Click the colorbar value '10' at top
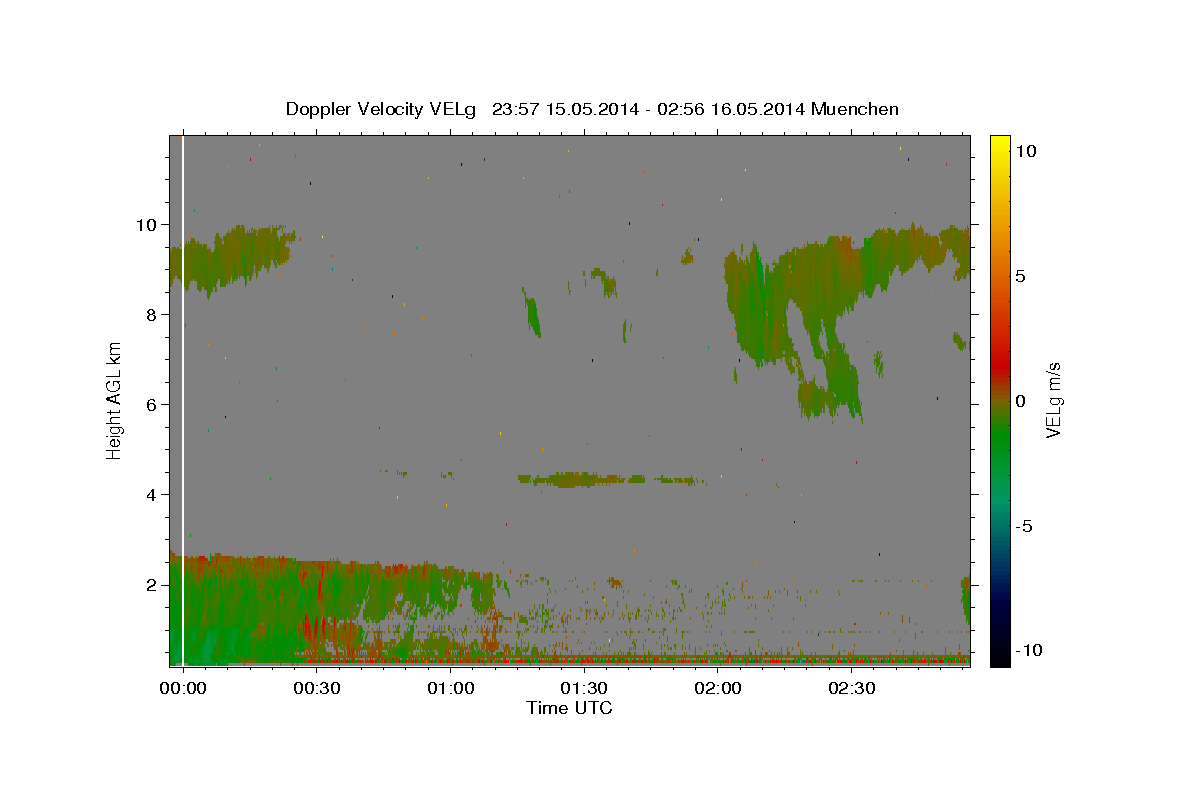 coord(1027,151)
